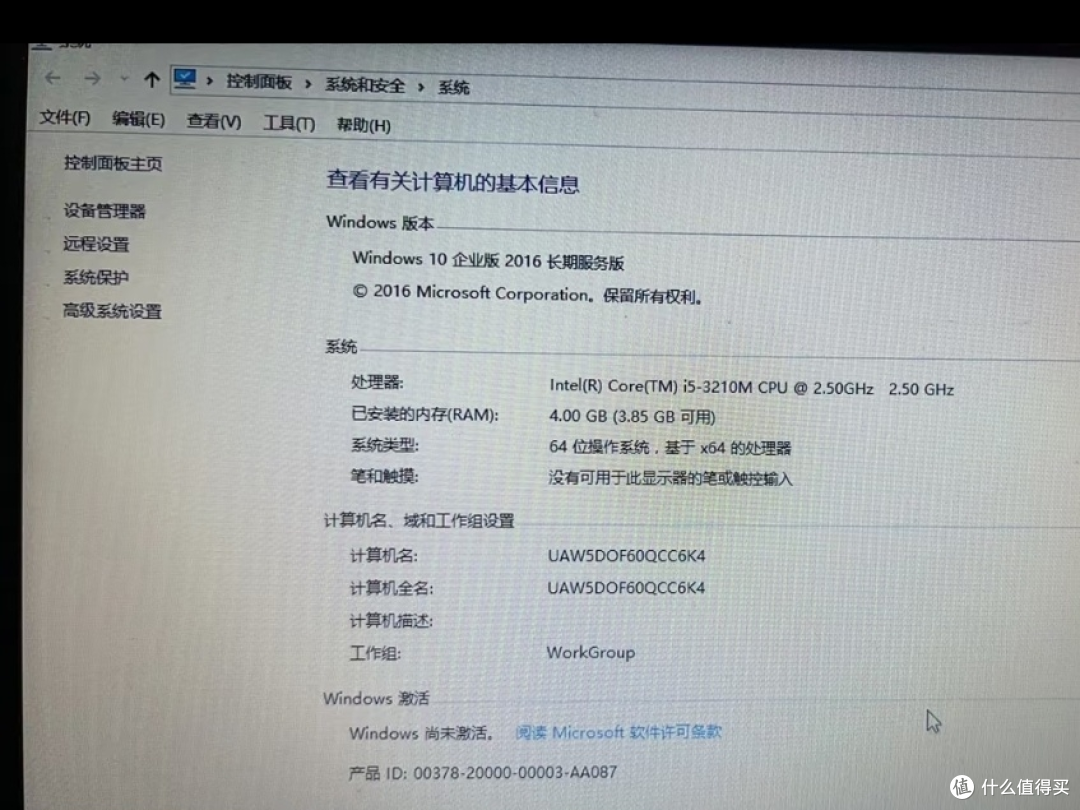Click the © 2016 Microsoft Corporation line

527,294
